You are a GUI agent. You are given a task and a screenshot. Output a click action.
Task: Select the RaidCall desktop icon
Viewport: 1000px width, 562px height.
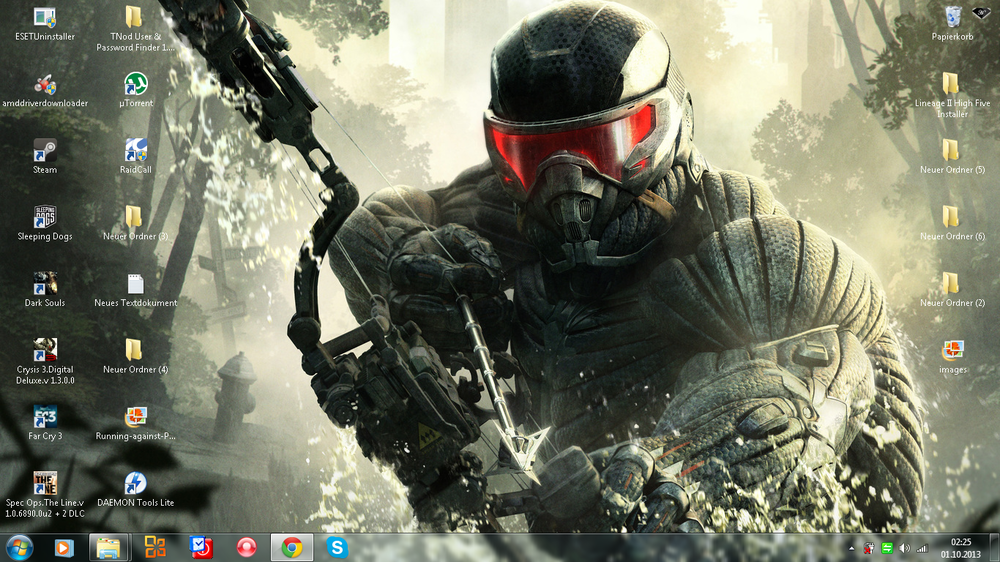(x=135, y=151)
